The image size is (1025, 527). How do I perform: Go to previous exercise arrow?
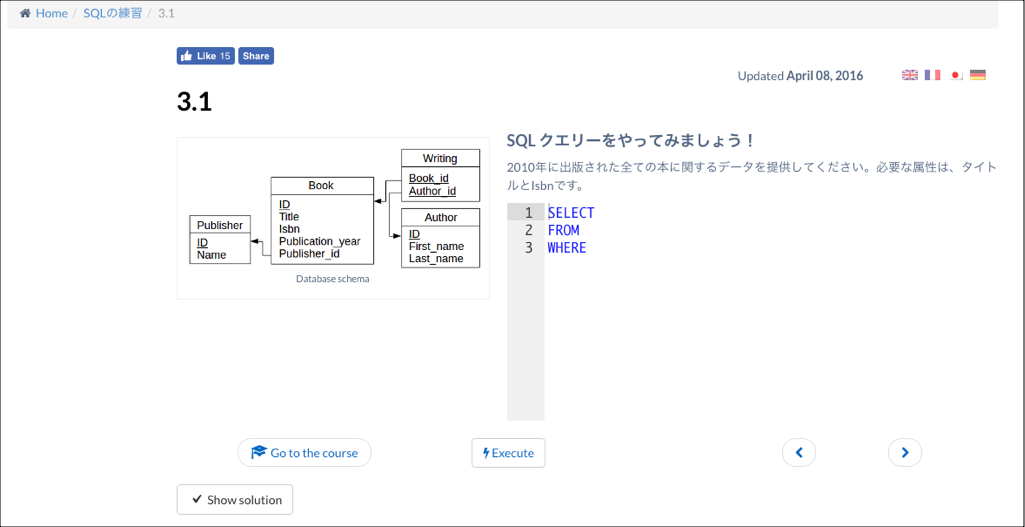pyautogui.click(x=799, y=452)
